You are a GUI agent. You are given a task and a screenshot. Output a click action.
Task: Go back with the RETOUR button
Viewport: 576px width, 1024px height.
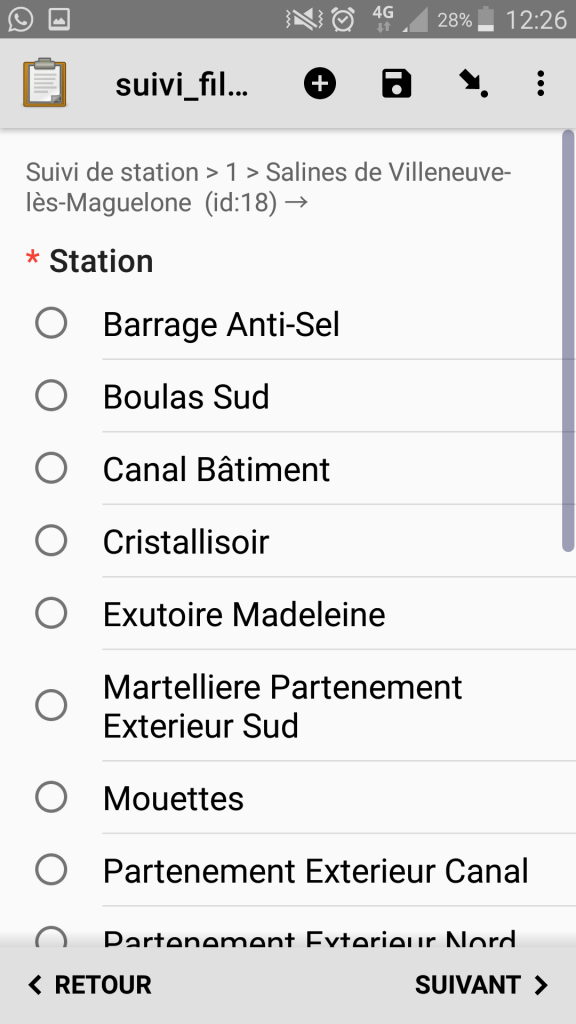click(89, 985)
